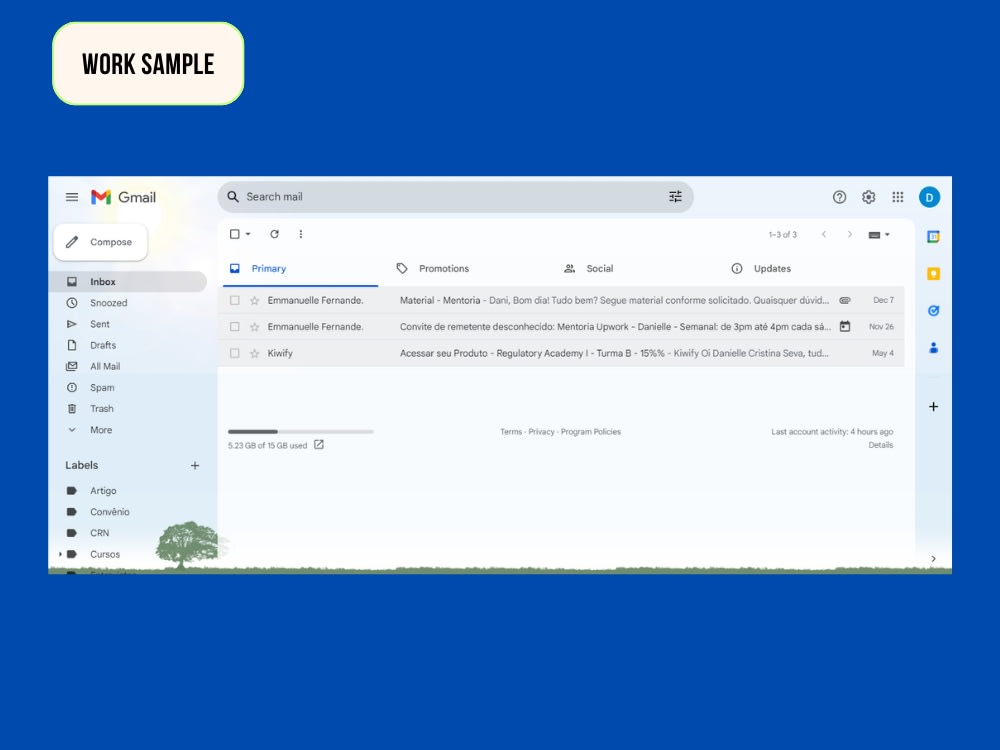1000x750 pixels.
Task: Open the Settings gear icon
Action: tap(869, 197)
